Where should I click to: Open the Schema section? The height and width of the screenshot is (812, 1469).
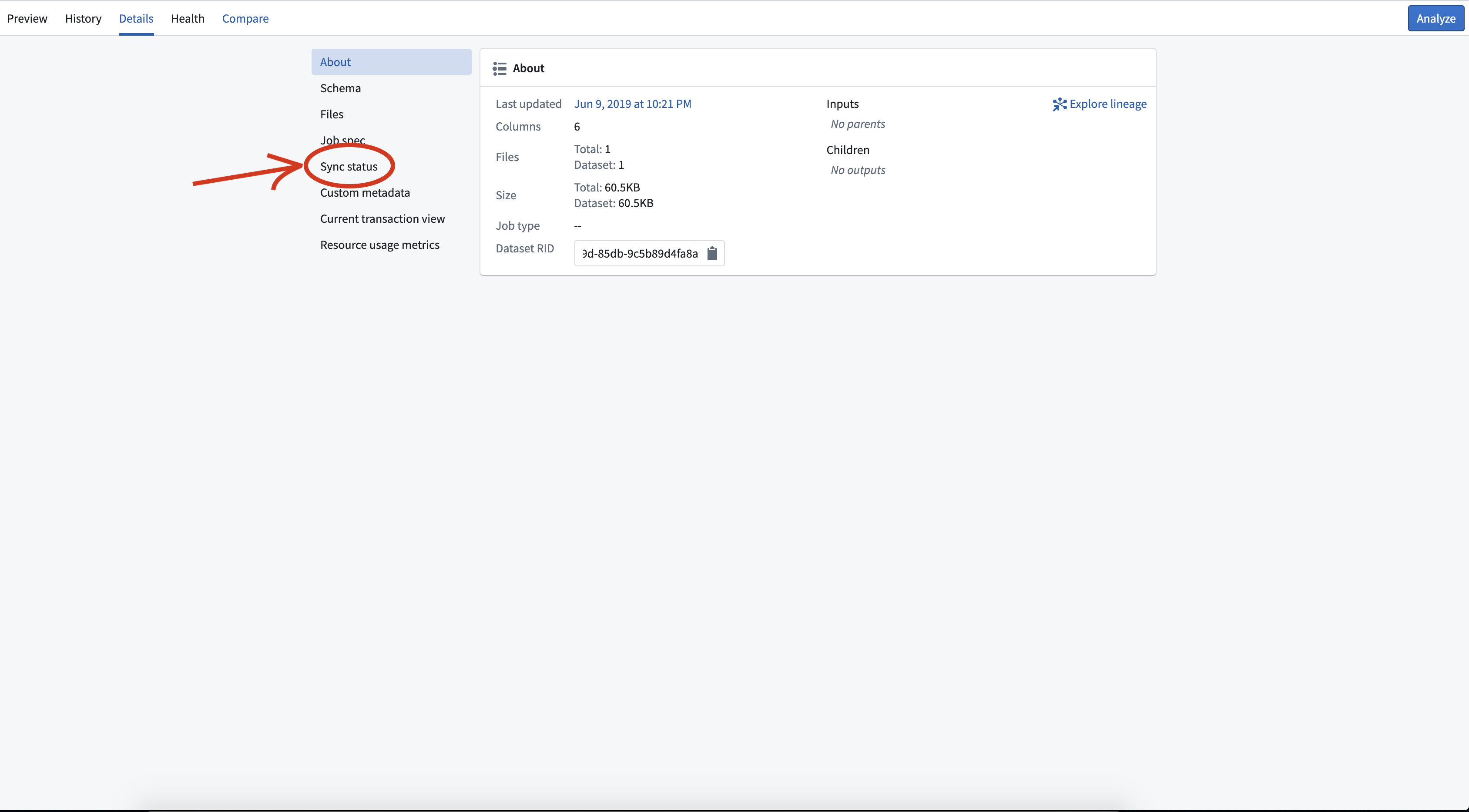pos(391,88)
